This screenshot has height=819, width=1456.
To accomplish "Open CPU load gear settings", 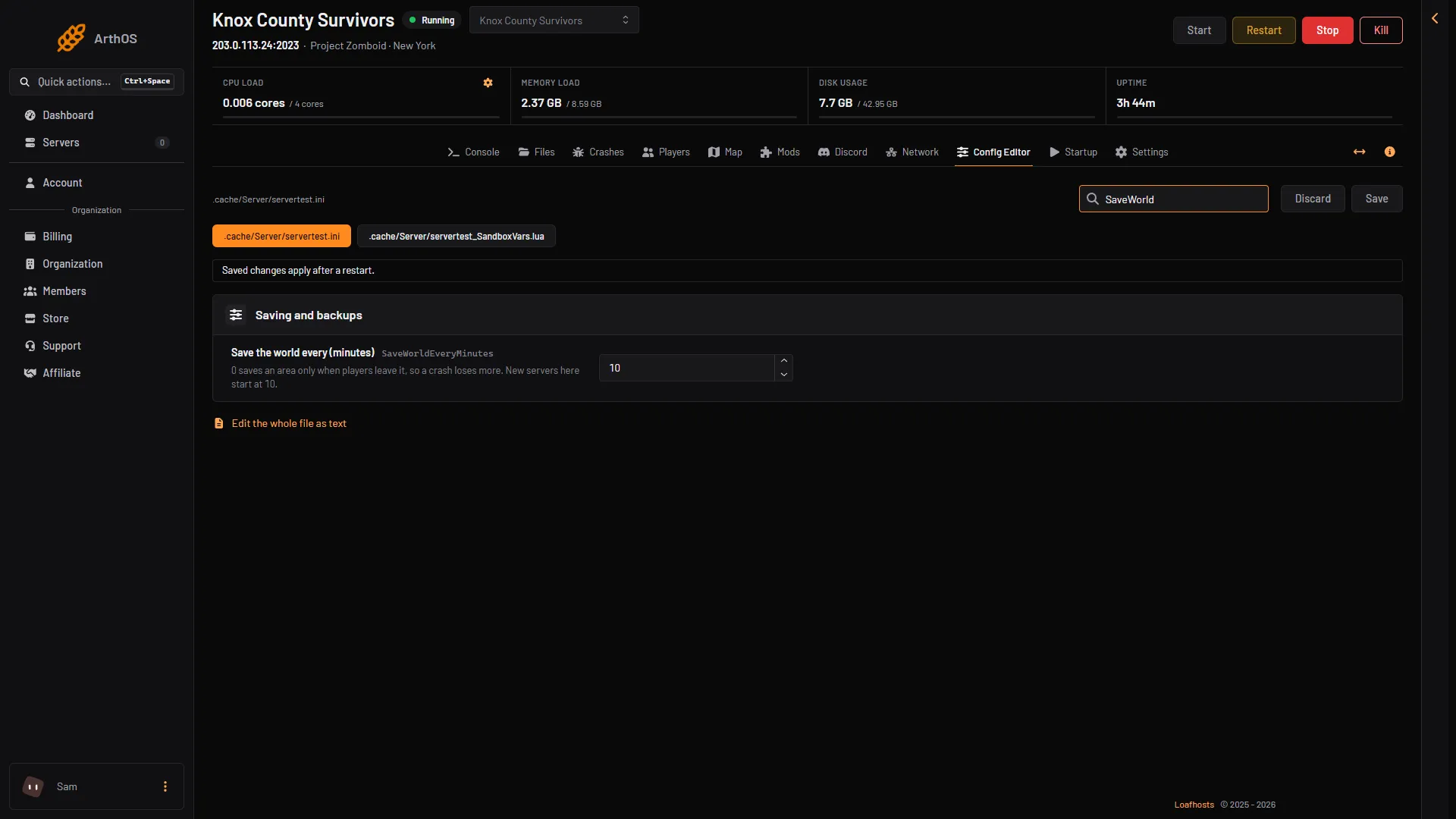I will (488, 83).
